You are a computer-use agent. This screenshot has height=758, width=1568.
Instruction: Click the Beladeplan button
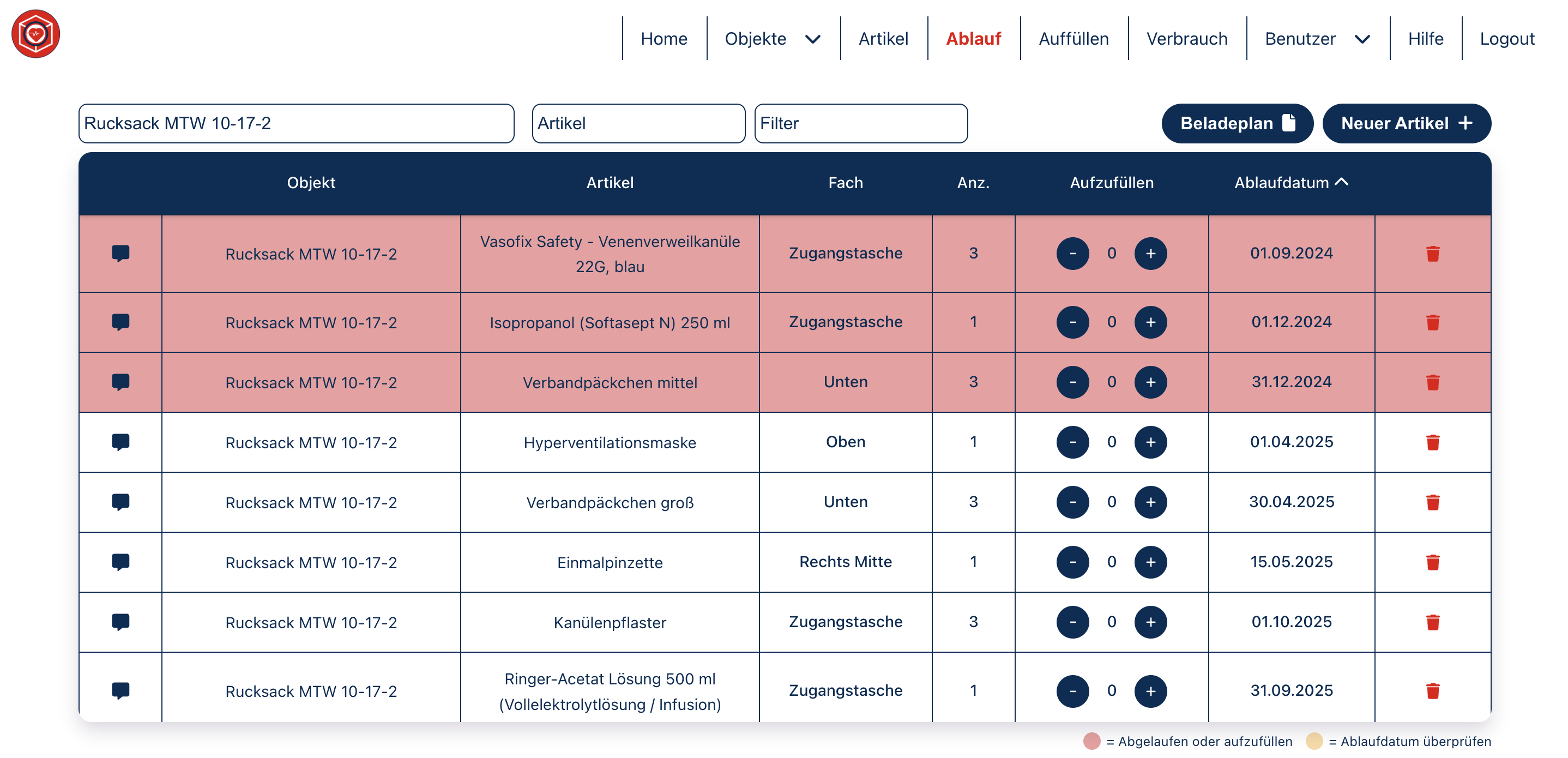1237,124
